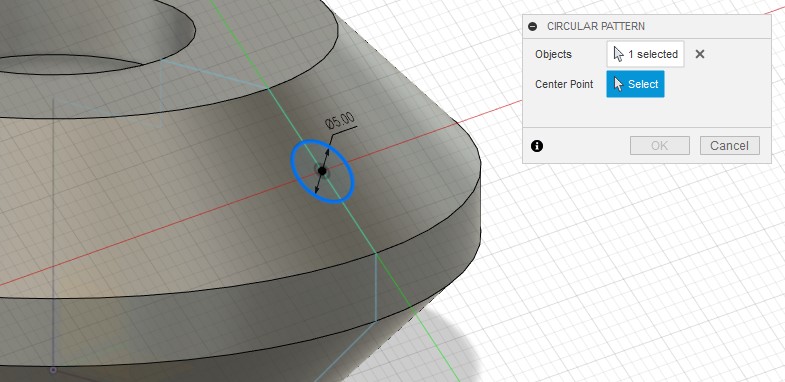Viewport: 785px width, 382px height.
Task: Activate the Center Point Select button
Action: click(x=635, y=84)
